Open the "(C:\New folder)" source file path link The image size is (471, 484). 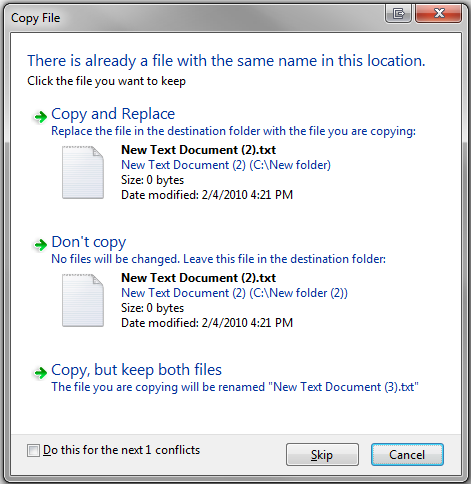(x=290, y=165)
